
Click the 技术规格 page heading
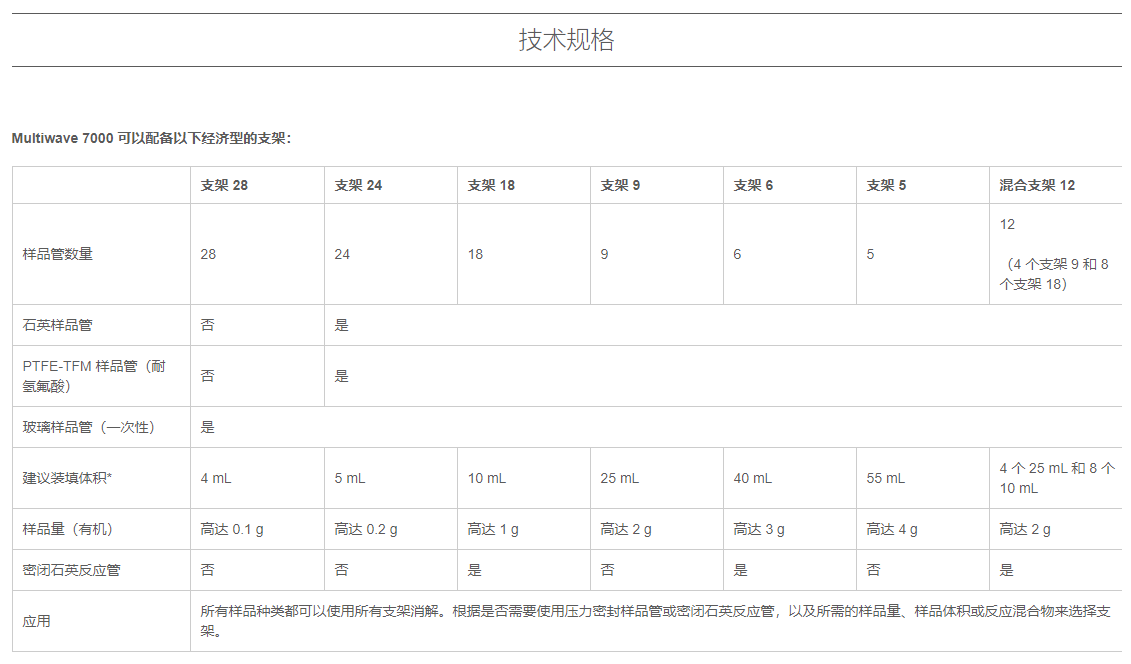click(x=565, y=40)
